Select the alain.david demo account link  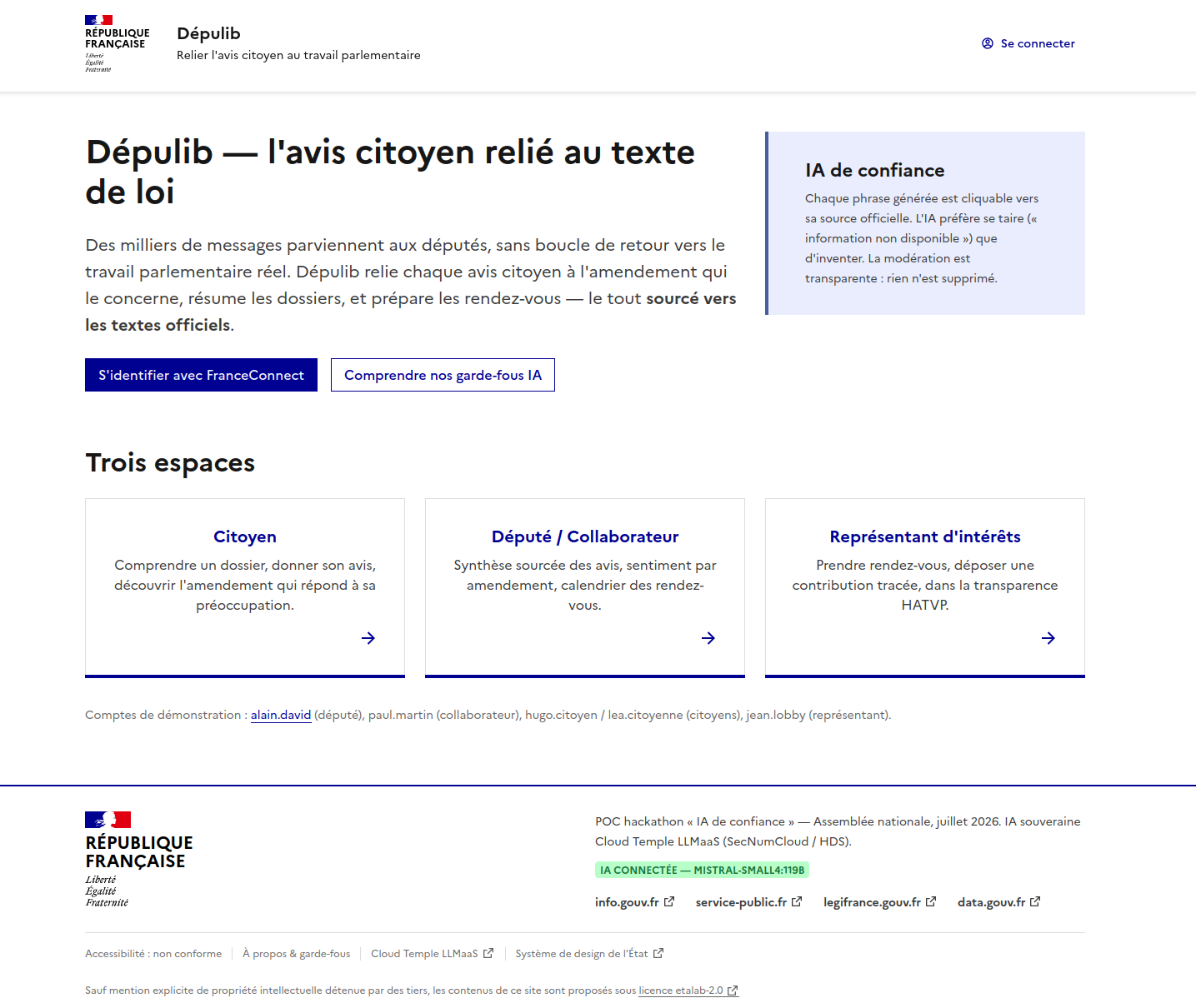[x=281, y=715]
